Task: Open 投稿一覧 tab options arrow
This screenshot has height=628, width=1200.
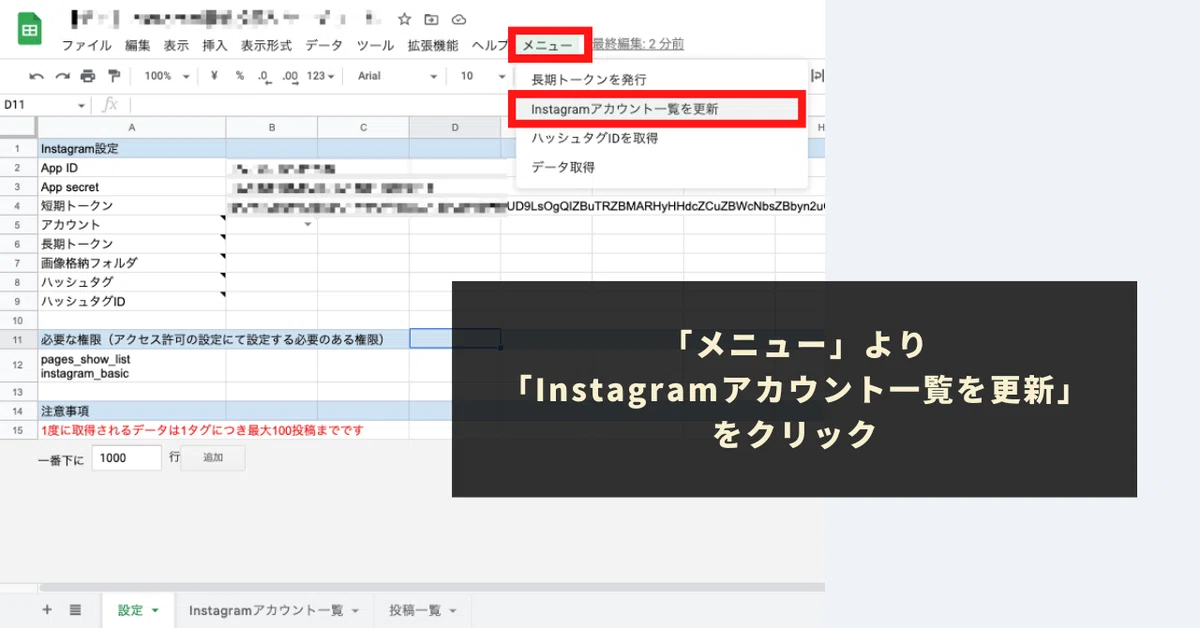Action: [x=453, y=611]
